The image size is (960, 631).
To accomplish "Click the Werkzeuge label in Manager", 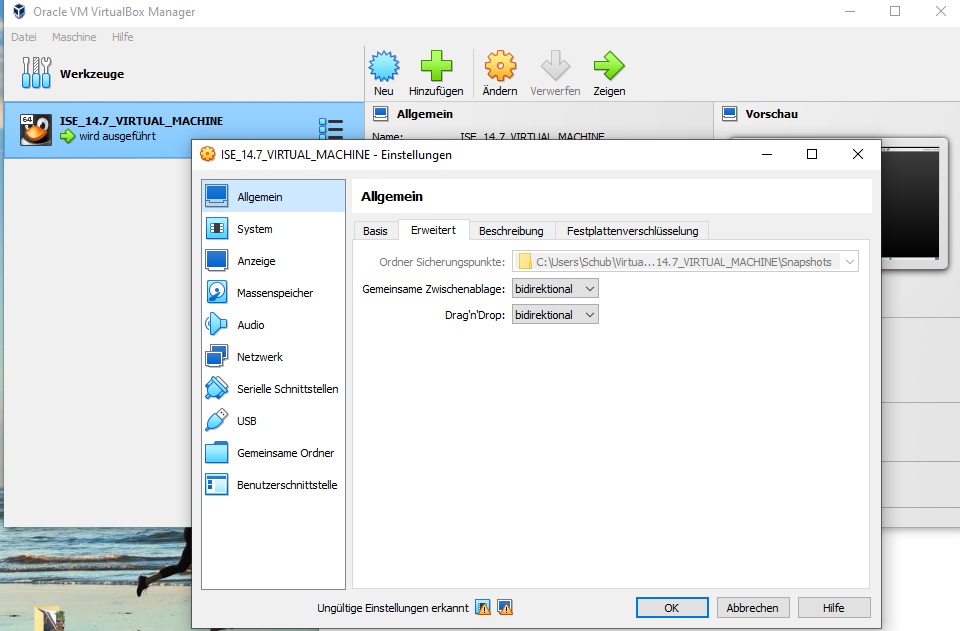I will [92, 73].
